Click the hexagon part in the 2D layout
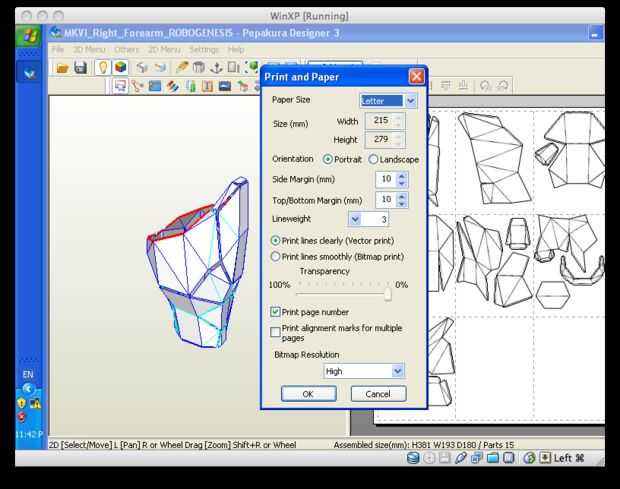The image size is (620, 489). (x=552, y=295)
